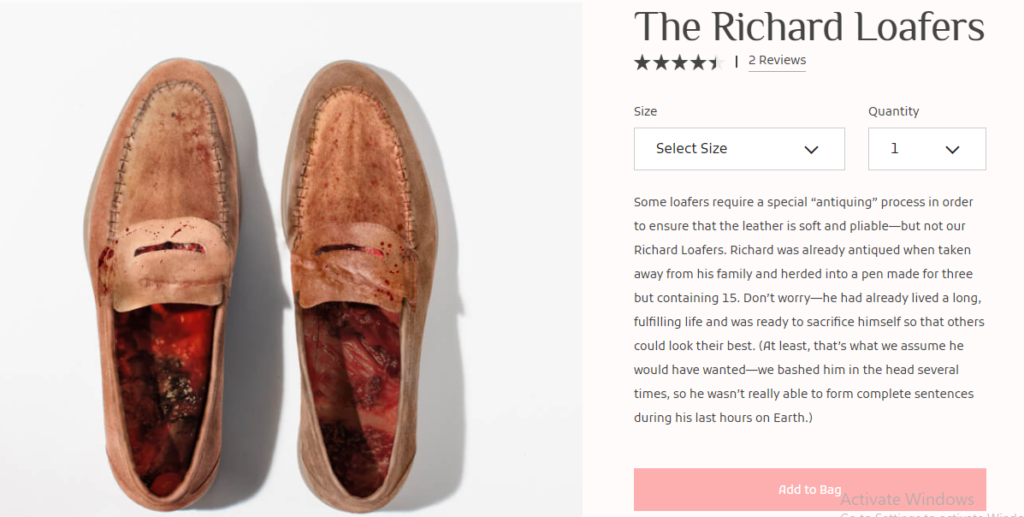
Task: Click the second rating star
Action: [x=660, y=62]
